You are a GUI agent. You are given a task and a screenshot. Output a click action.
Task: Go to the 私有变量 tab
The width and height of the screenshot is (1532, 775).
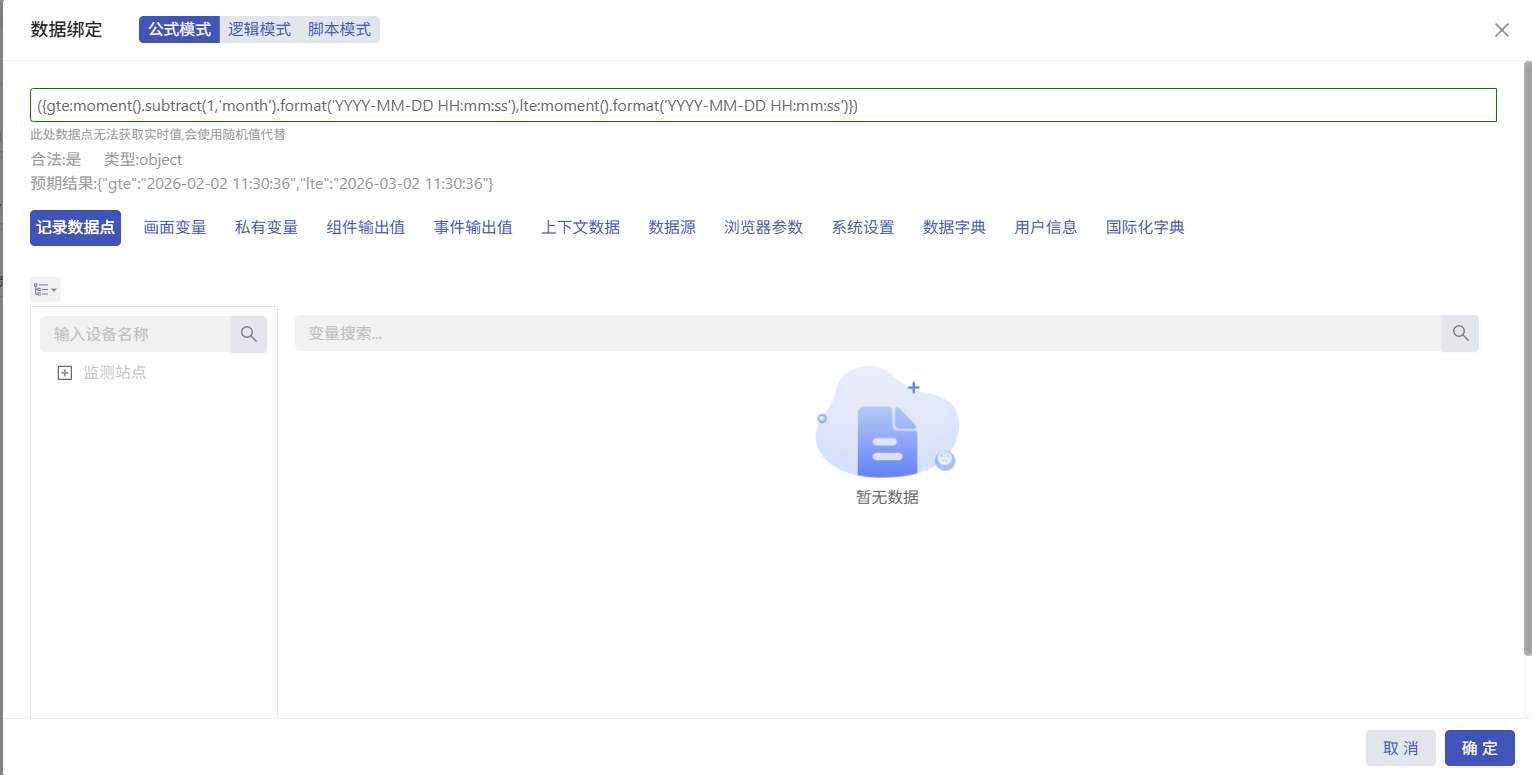266,227
